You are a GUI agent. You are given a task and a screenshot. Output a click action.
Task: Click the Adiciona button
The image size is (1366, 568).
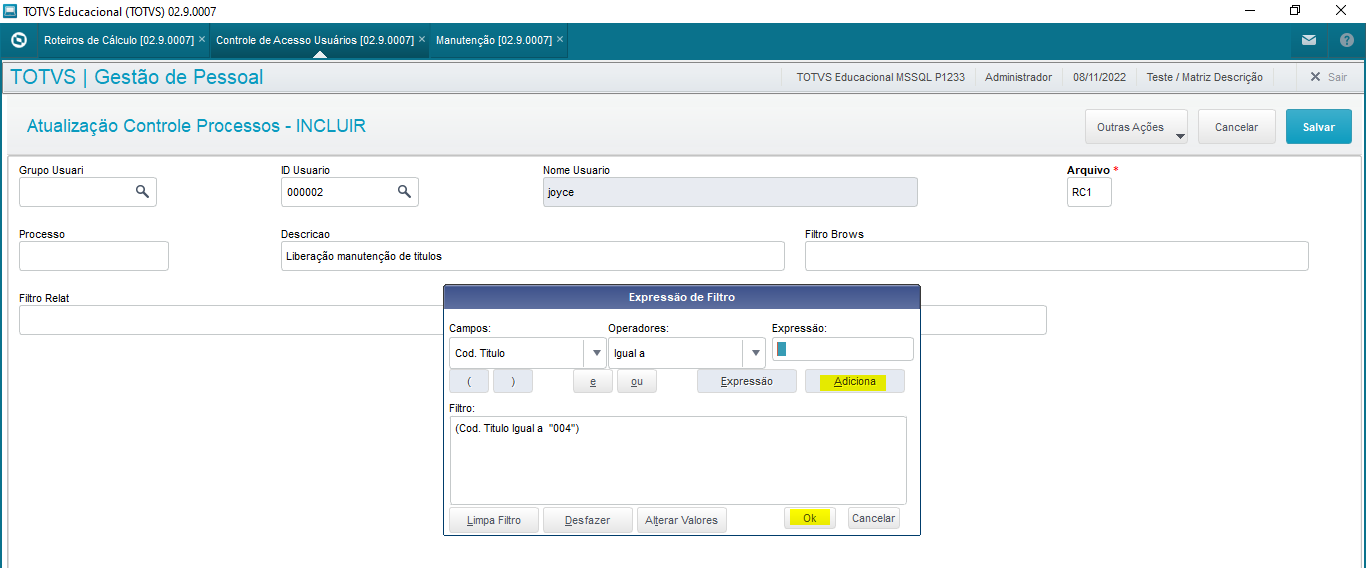tap(854, 381)
